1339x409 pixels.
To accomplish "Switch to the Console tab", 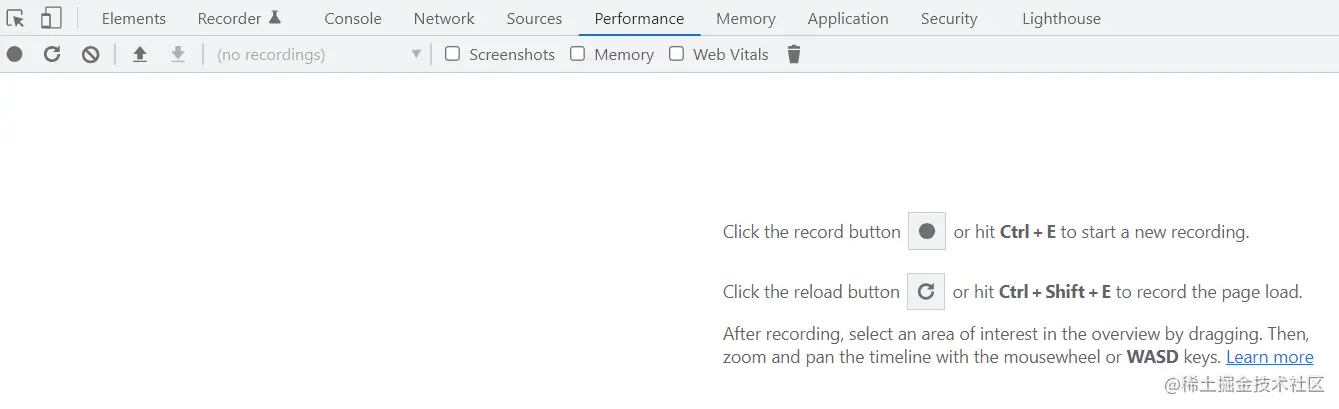I will pyautogui.click(x=353, y=18).
